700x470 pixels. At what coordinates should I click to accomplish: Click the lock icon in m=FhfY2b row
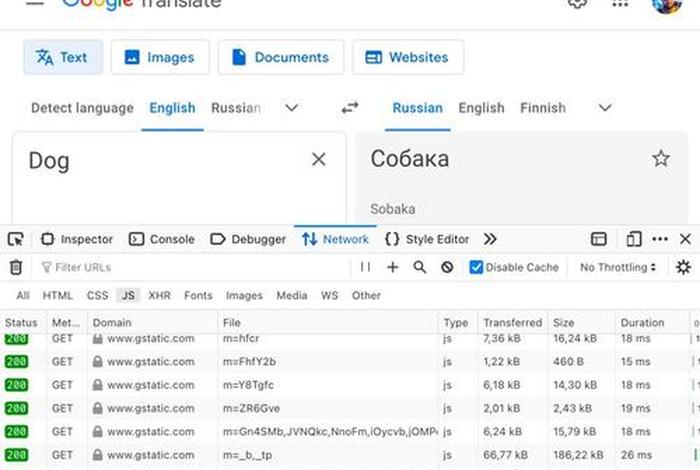tap(97, 361)
